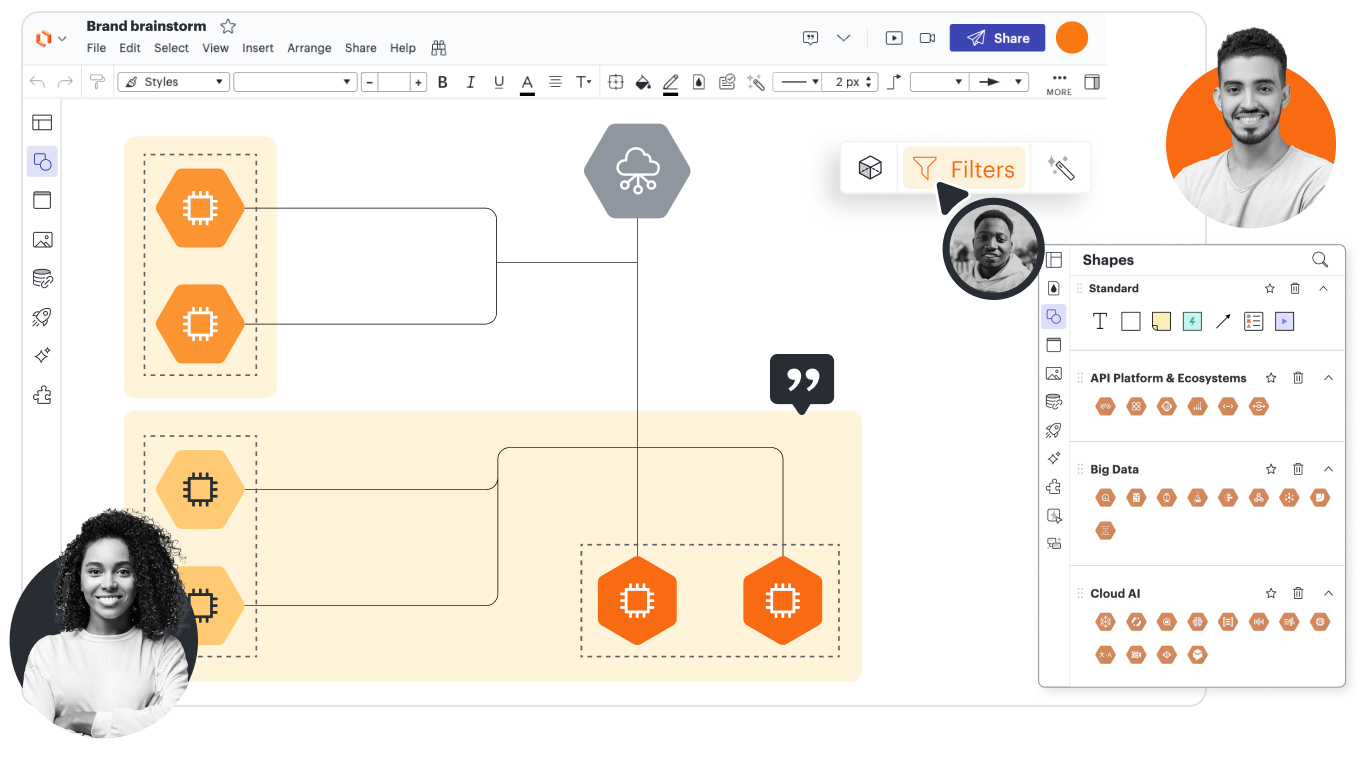Screen dimensions: 1360x764
Task: Star the Brand brainstorm document
Action: pyautogui.click(x=228, y=26)
